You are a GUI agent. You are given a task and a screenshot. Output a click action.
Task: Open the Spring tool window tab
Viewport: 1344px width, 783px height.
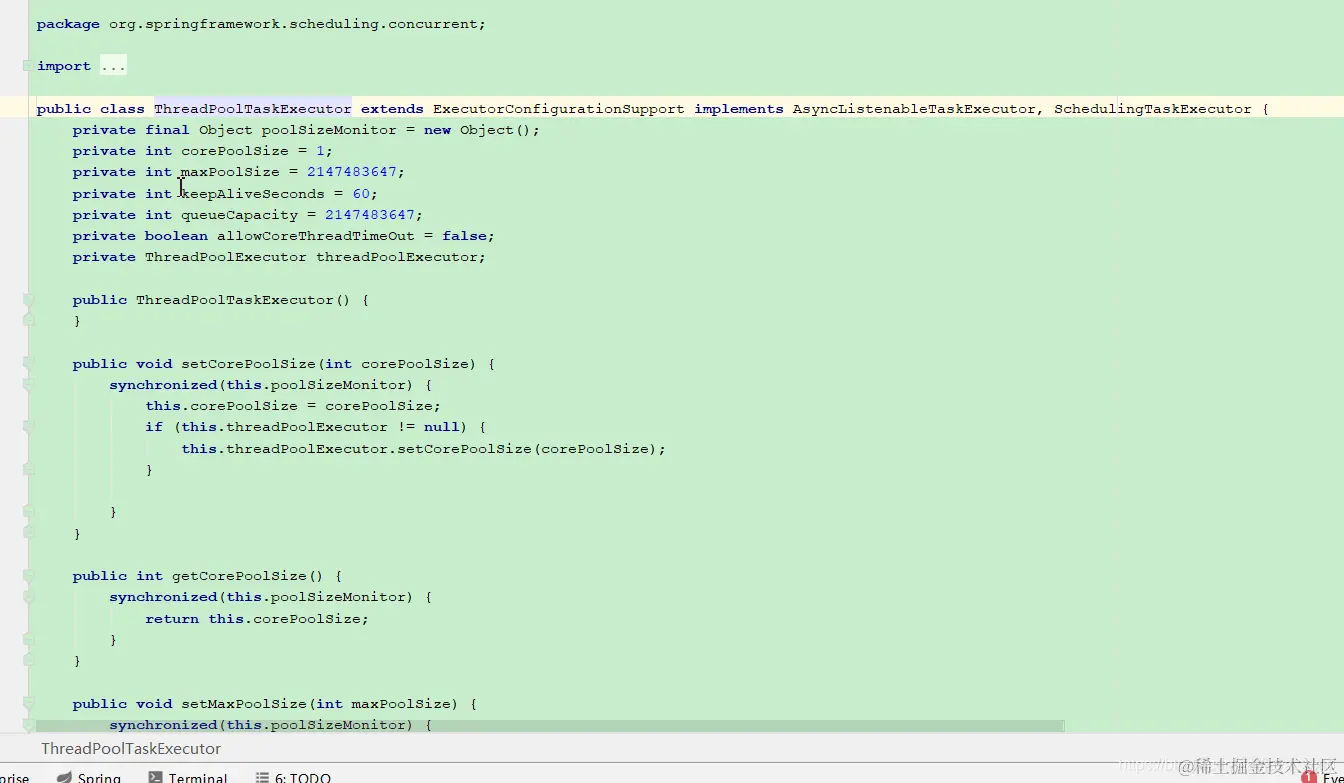[89, 777]
